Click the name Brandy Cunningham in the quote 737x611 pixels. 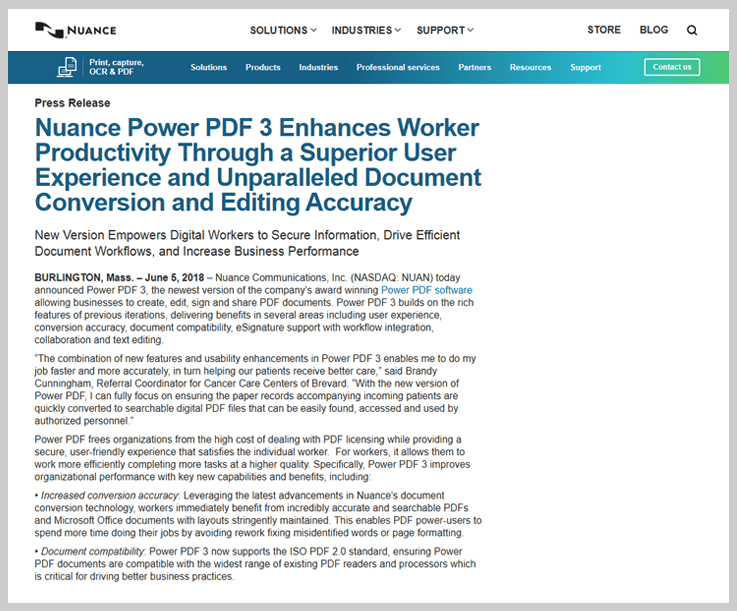tap(235, 377)
